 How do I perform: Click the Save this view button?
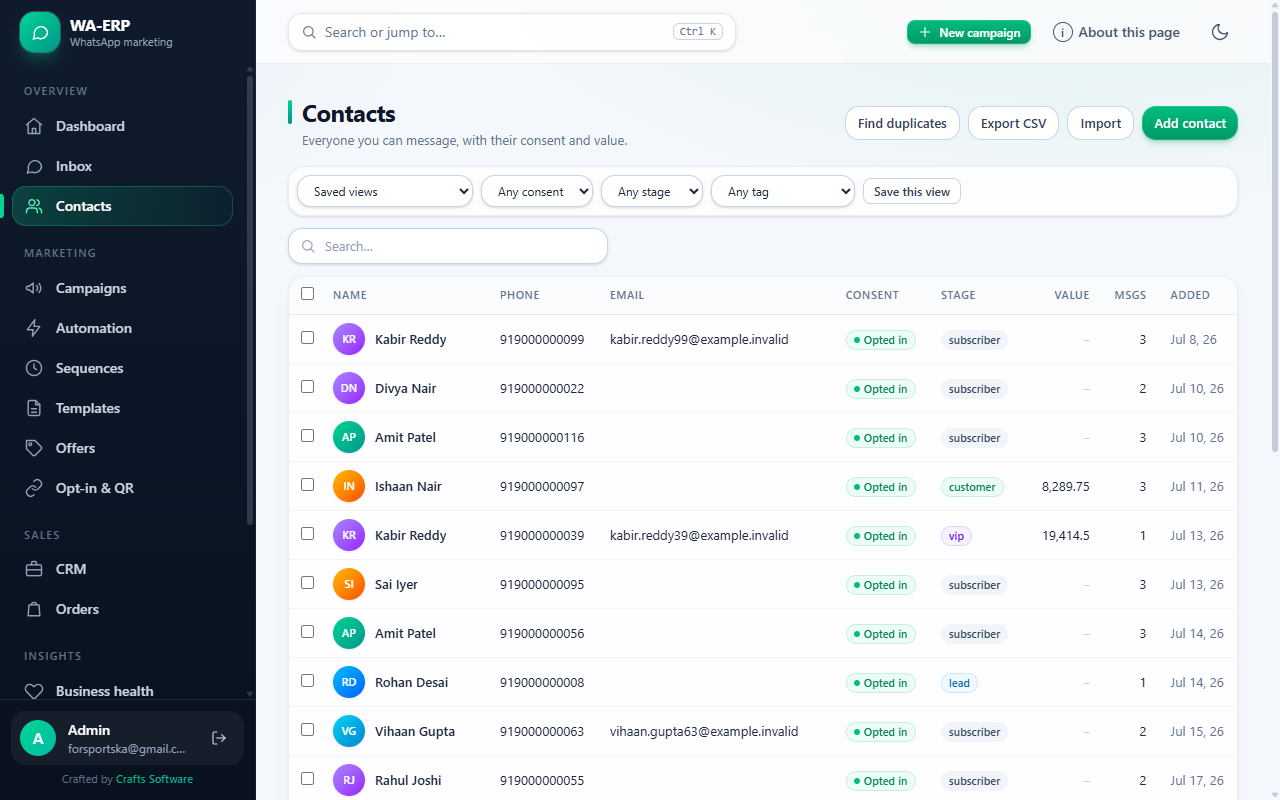tap(912, 191)
